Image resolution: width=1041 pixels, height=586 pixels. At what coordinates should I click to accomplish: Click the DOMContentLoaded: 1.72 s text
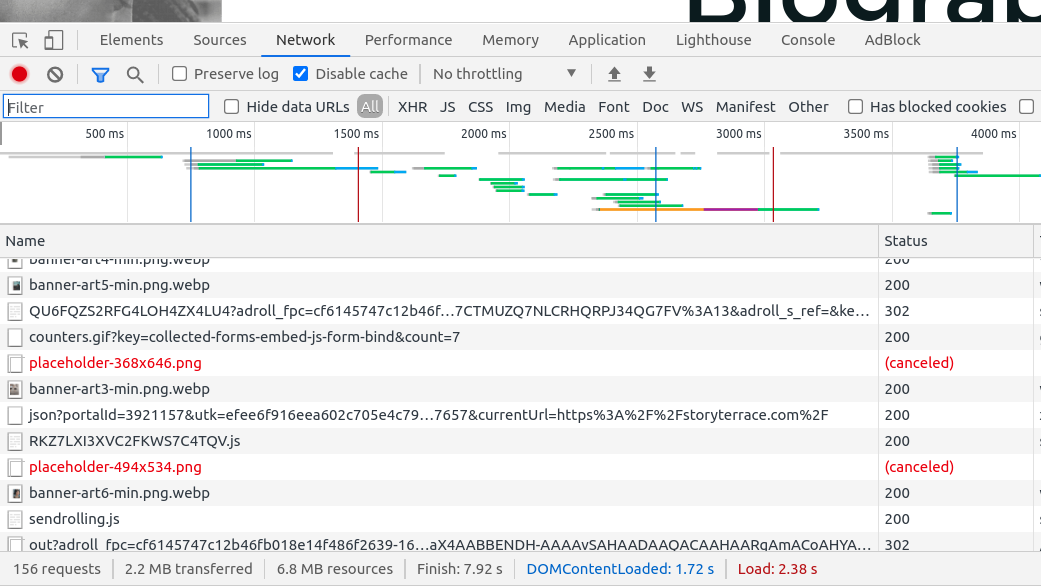620,569
